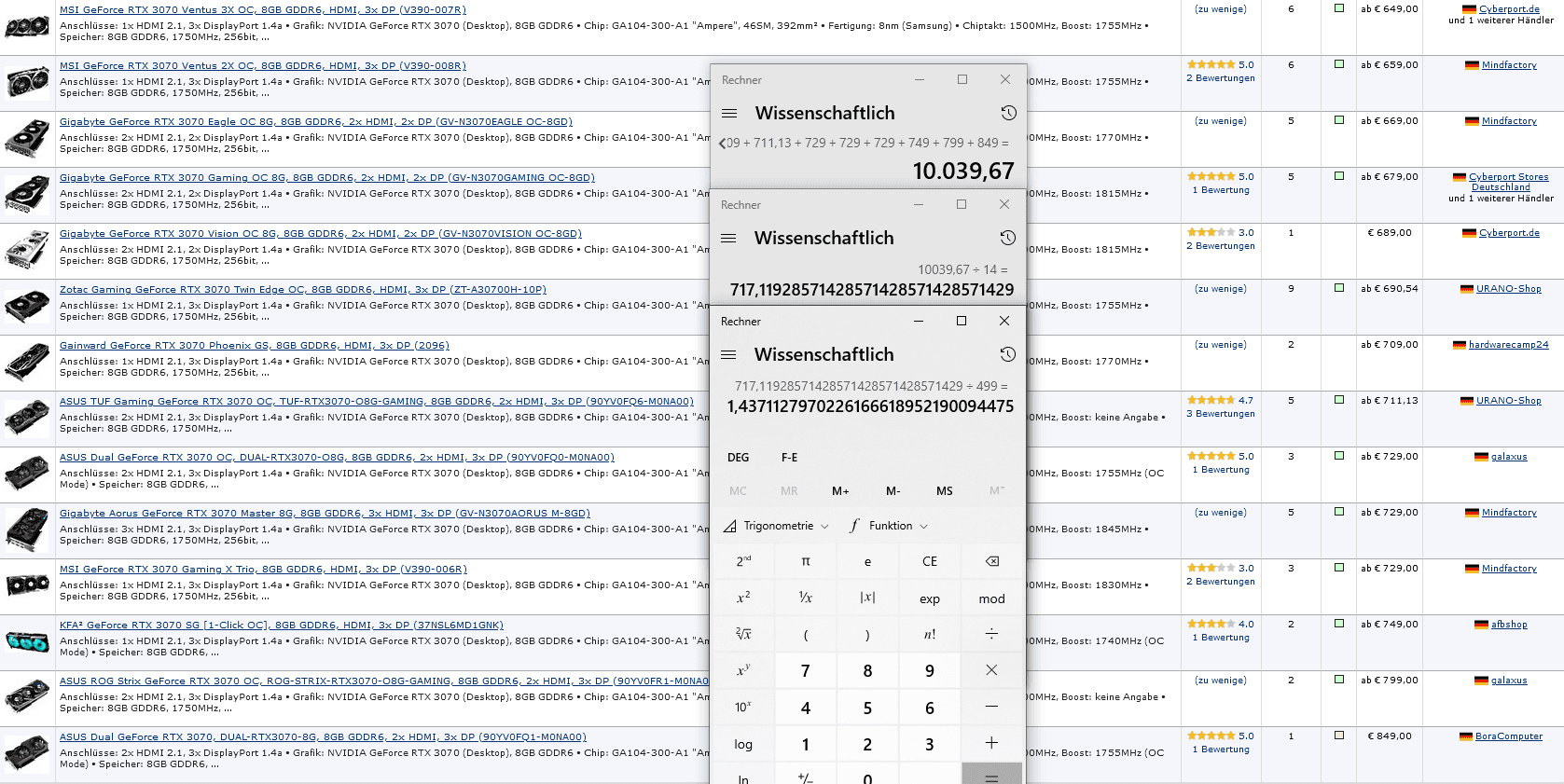
Task: Tick compare checkbox for €711,13 row
Action: click(1339, 400)
